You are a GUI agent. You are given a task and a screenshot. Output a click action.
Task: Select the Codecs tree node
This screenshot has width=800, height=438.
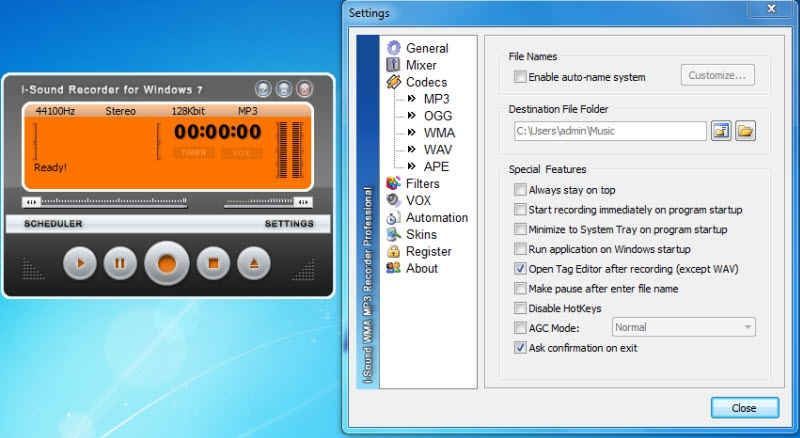[x=426, y=82]
